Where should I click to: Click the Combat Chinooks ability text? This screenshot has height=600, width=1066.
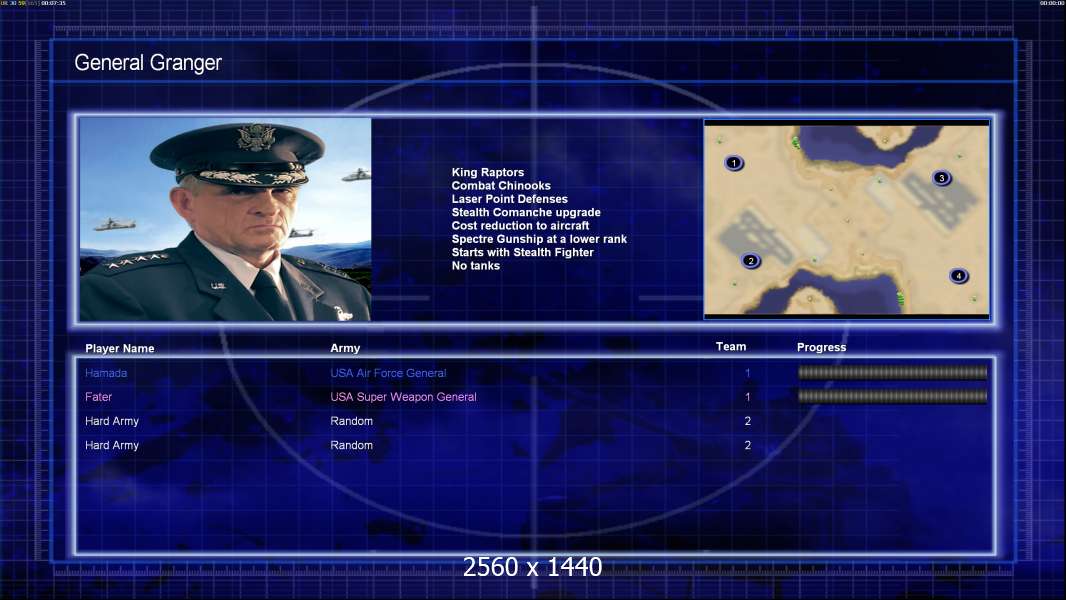(x=501, y=186)
